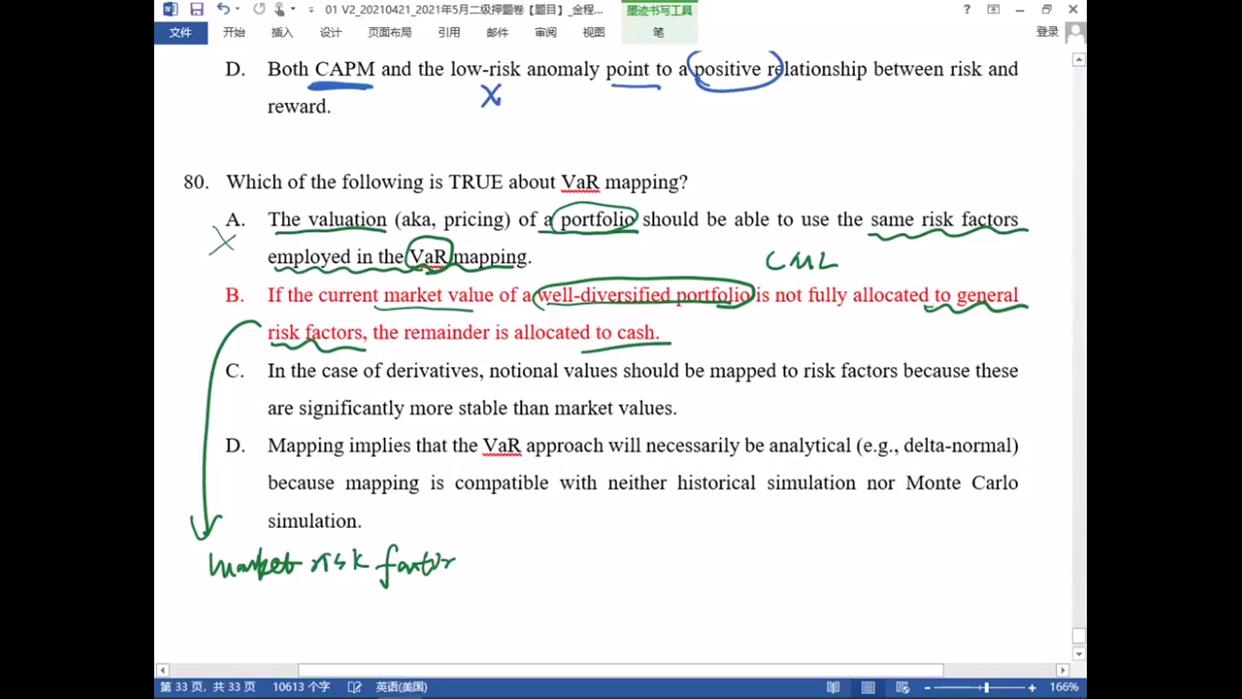Click the proofing errors book icon
The width and height of the screenshot is (1242, 699).
pyautogui.click(x=354, y=687)
